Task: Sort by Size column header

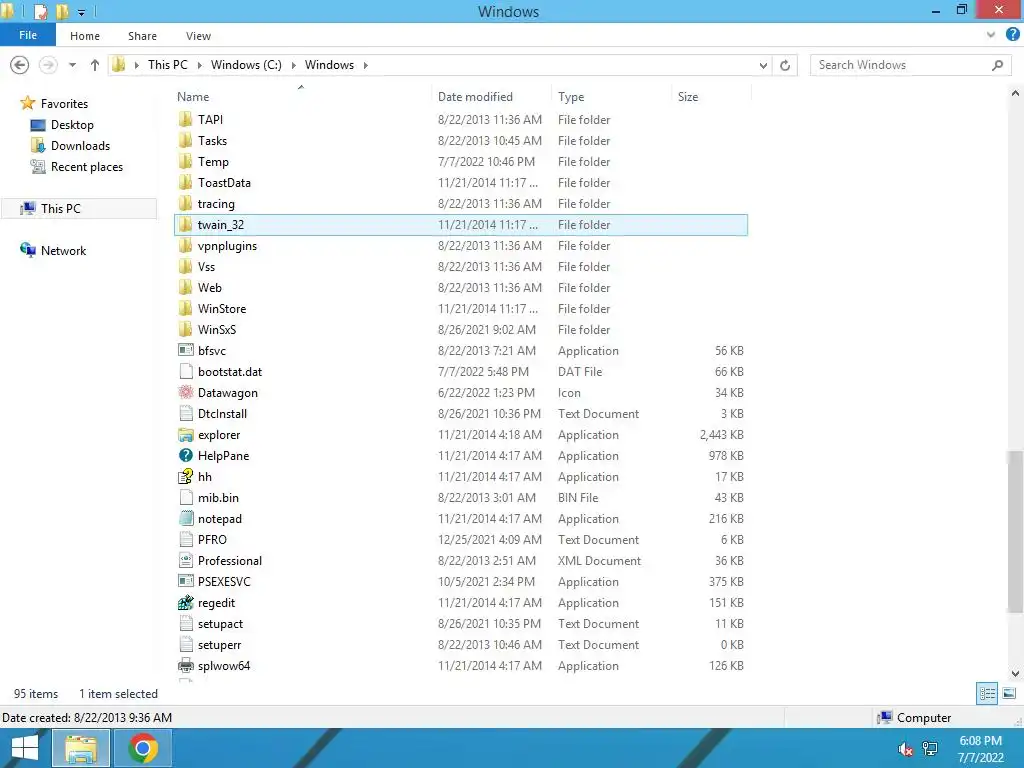Action: pos(712,97)
